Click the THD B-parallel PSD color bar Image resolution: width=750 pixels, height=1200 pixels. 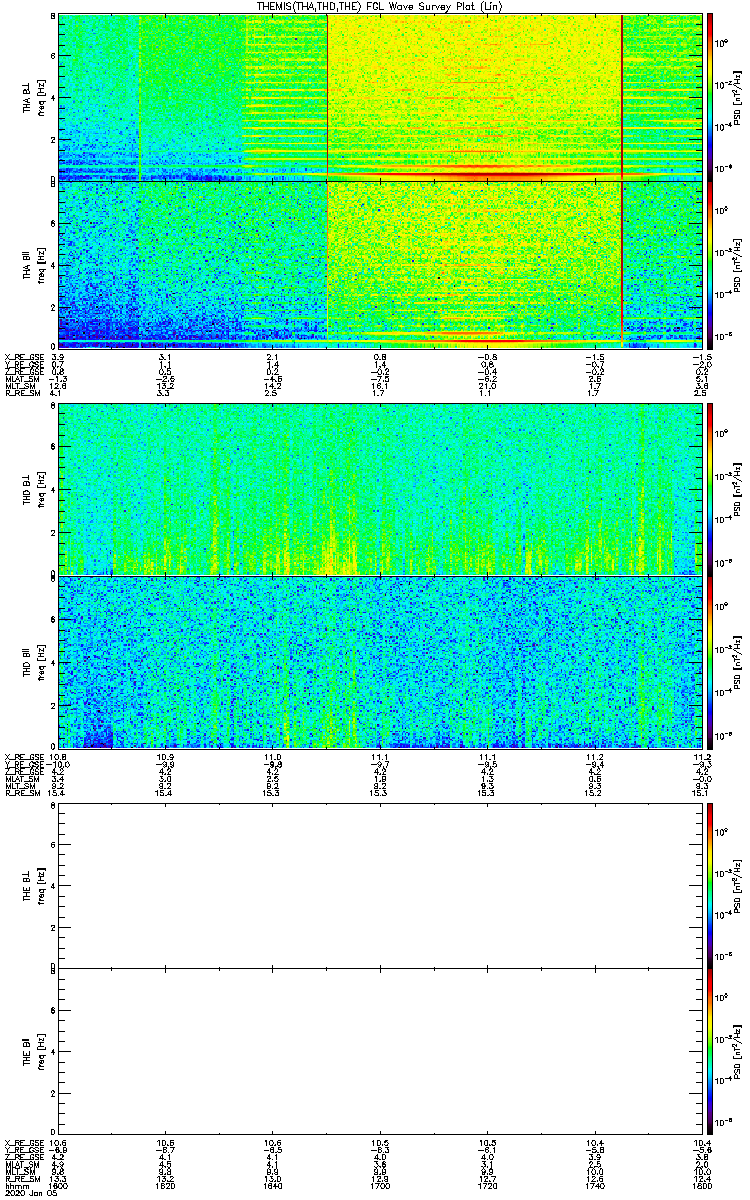click(x=711, y=661)
